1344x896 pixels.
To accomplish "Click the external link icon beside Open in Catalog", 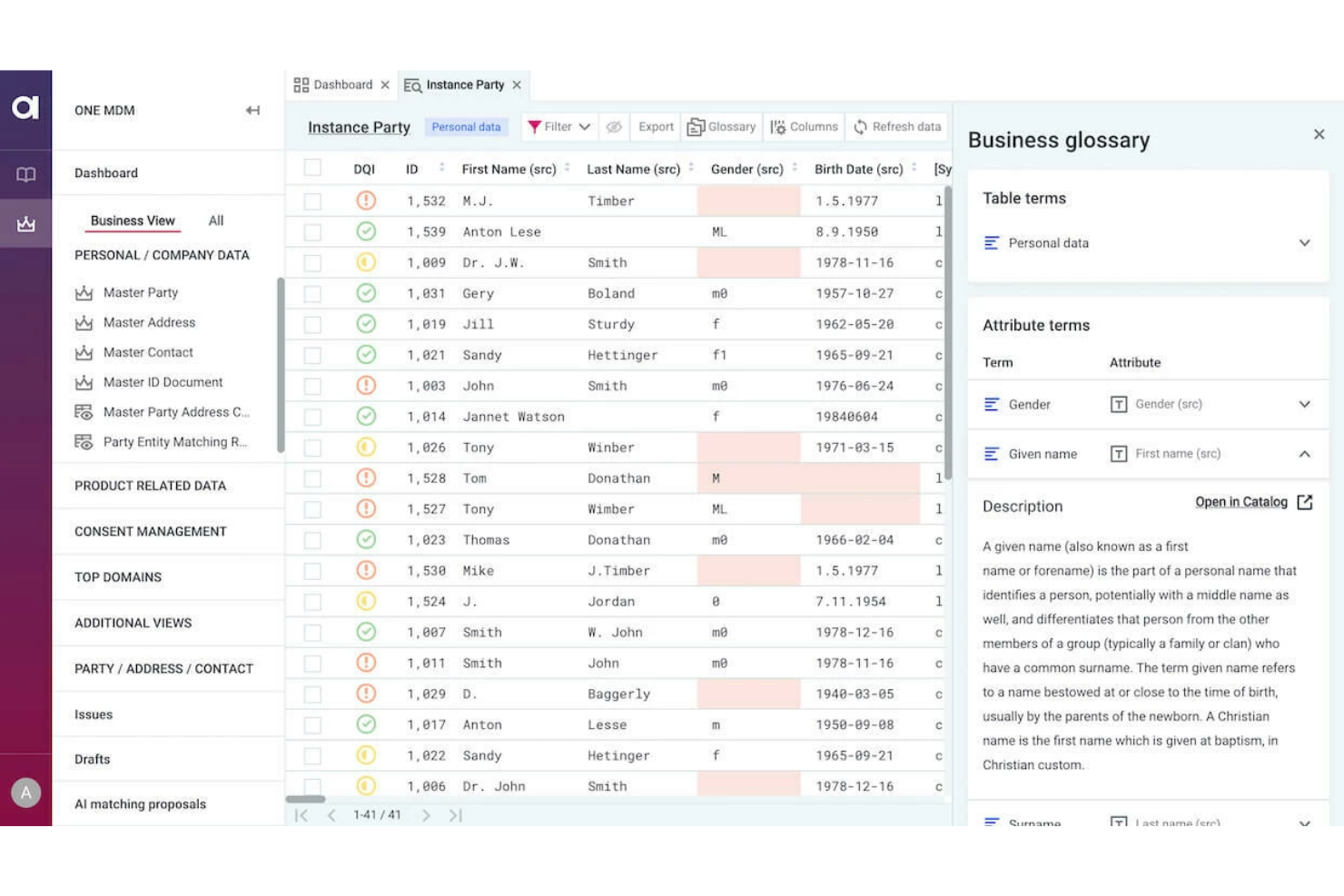I will pyautogui.click(x=1305, y=502).
